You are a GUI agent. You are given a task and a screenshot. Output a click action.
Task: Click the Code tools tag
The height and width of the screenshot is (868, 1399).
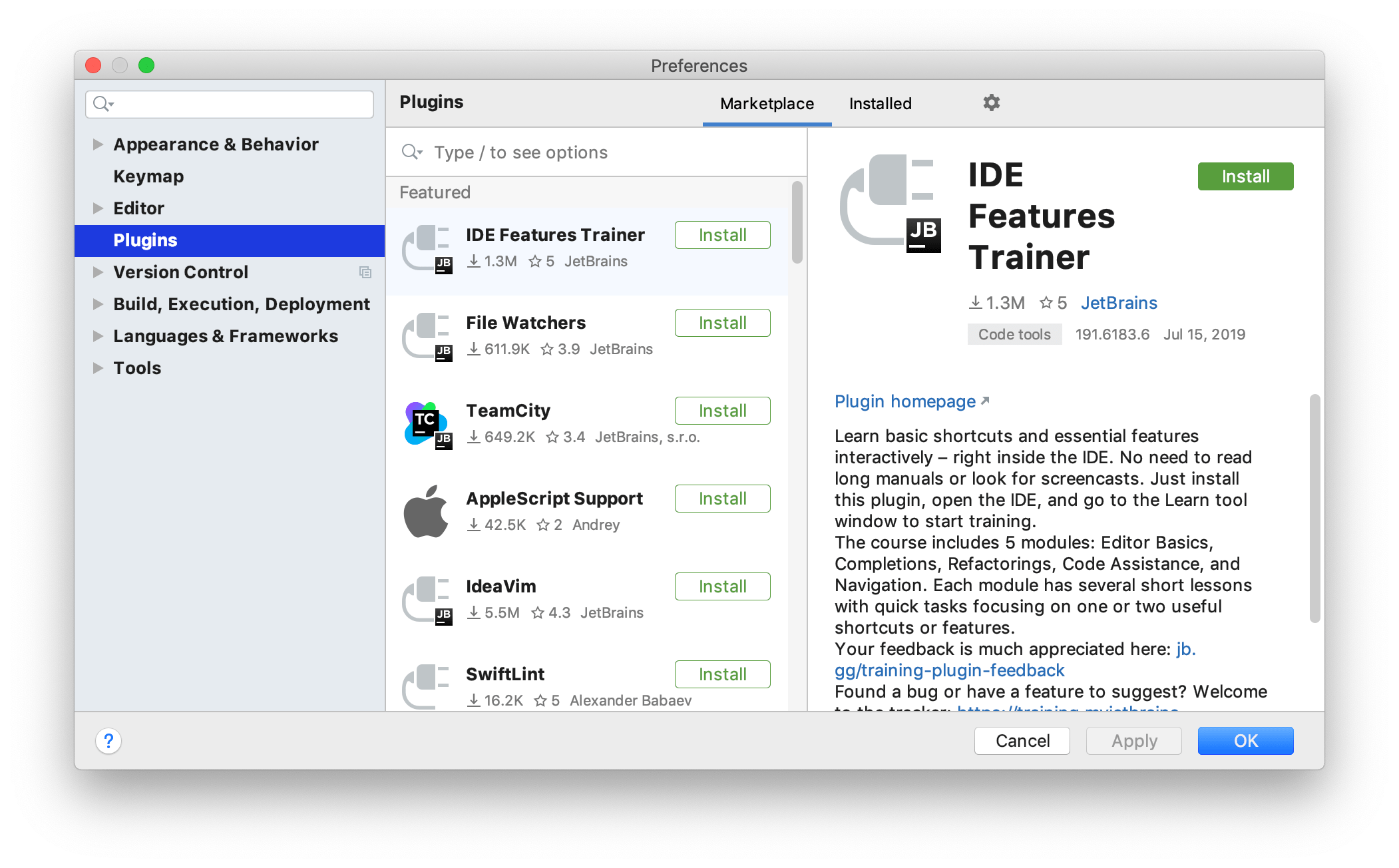pyautogui.click(x=1014, y=334)
